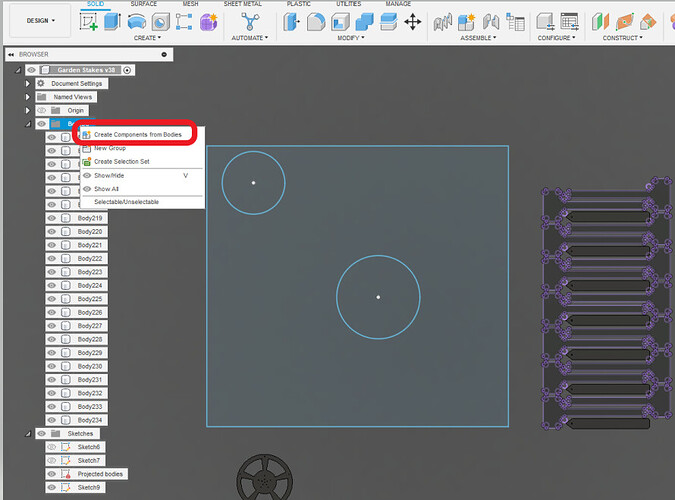Open the Configure dropdown menu
Viewport: 675px width, 500px height.
pos(556,38)
